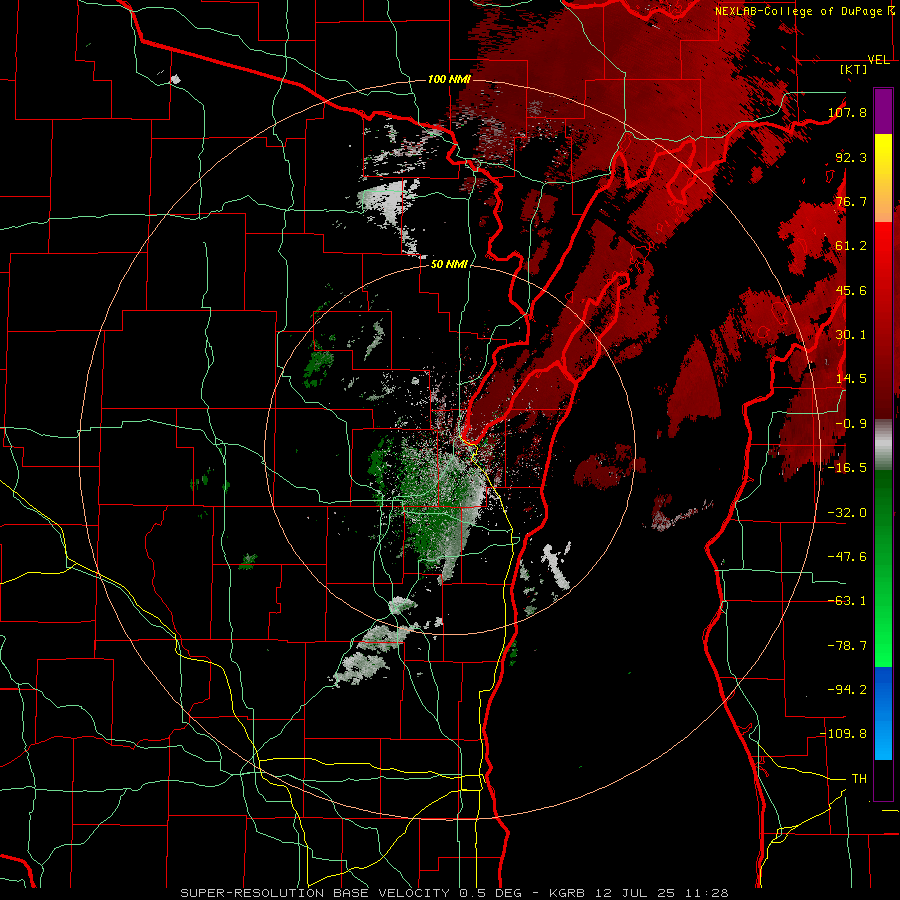Click the -63.1 scale value
900x900 pixels.
click(x=847, y=601)
